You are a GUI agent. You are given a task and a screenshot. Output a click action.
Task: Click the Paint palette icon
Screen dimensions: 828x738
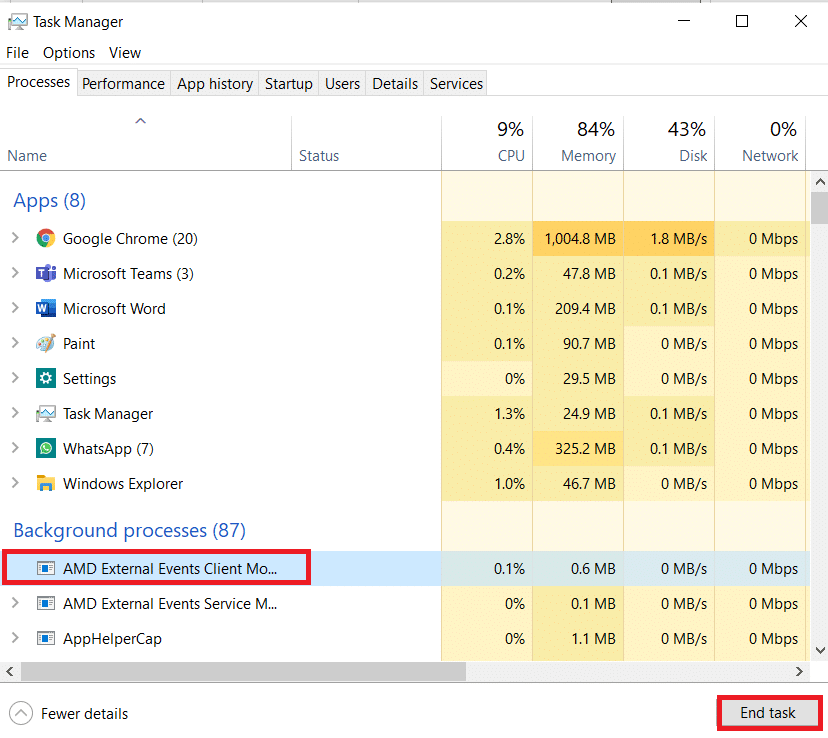(x=46, y=344)
